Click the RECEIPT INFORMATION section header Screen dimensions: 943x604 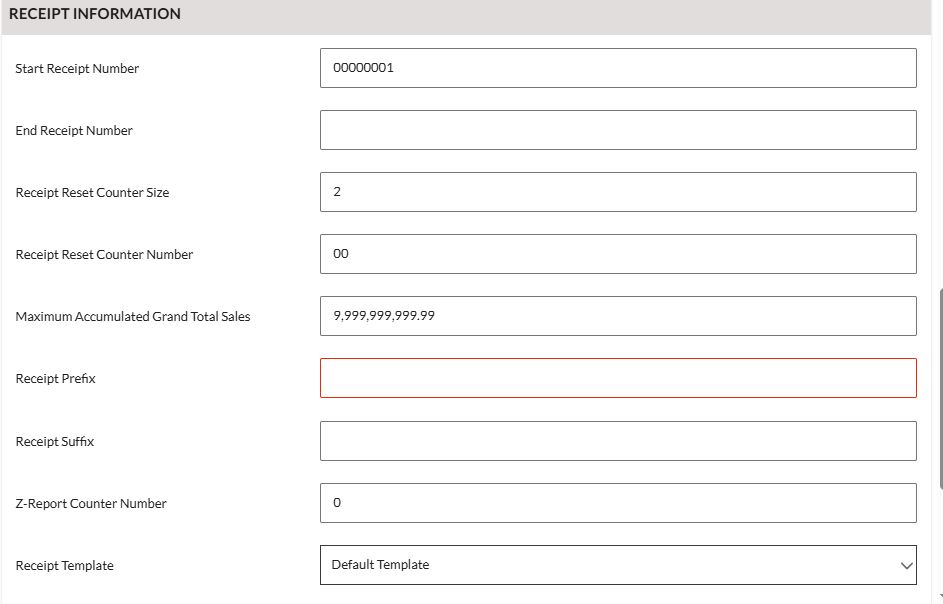click(95, 14)
